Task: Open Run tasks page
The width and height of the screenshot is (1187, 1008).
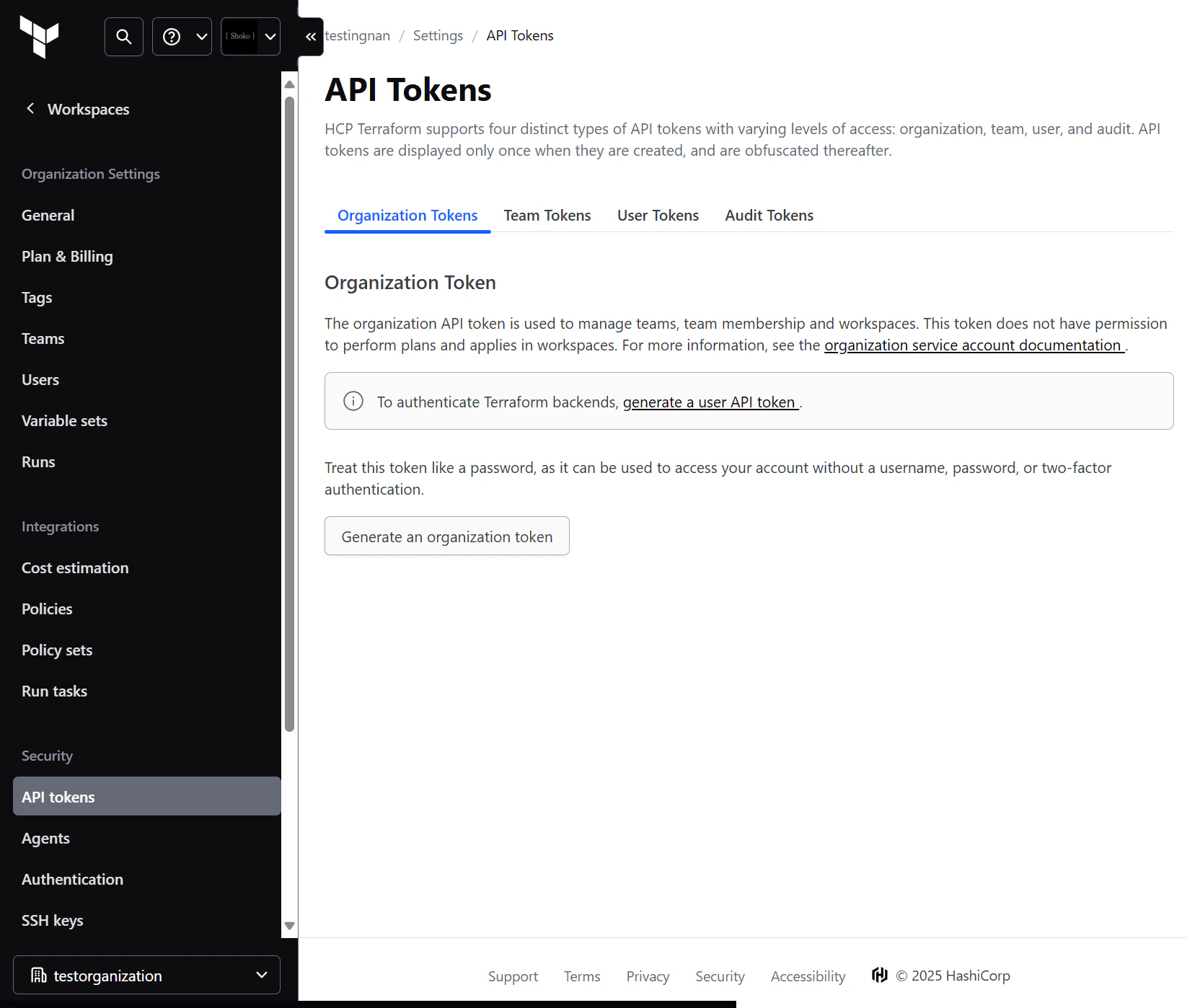Action: pos(54,691)
